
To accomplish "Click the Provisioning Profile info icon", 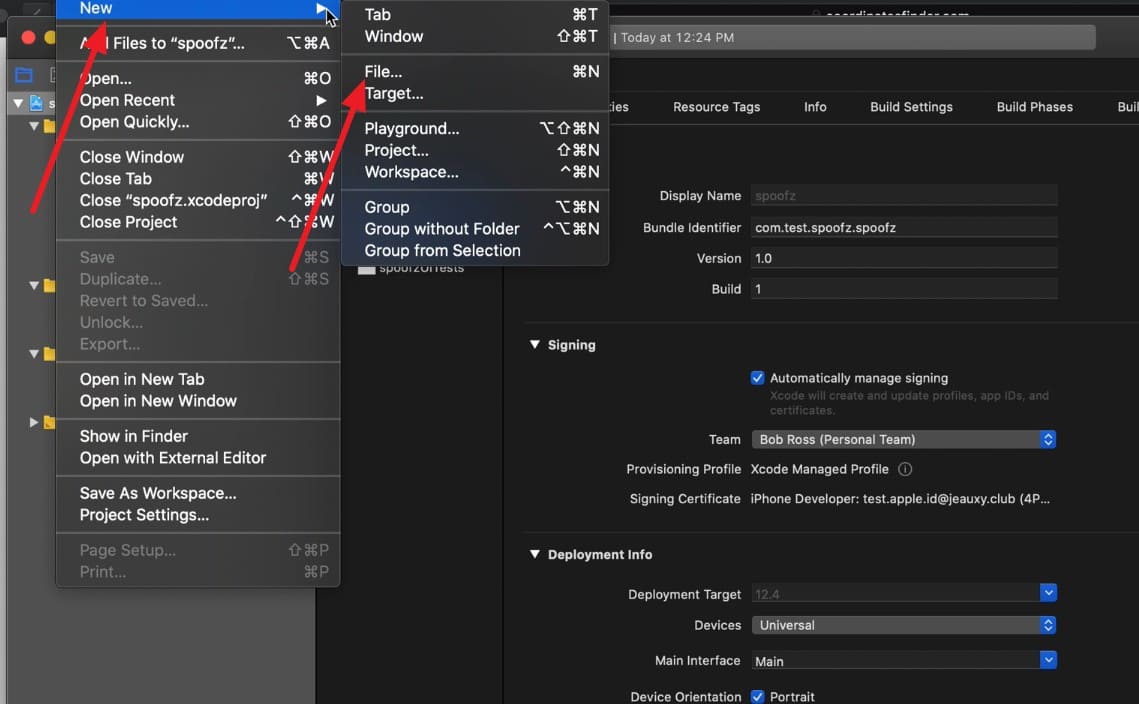I will point(905,469).
